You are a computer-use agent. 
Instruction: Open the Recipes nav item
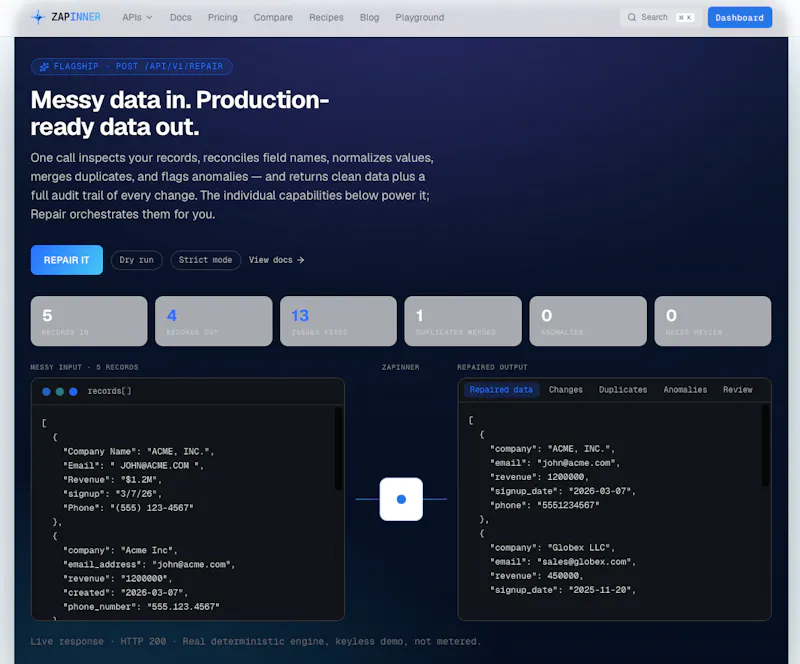[x=326, y=17]
